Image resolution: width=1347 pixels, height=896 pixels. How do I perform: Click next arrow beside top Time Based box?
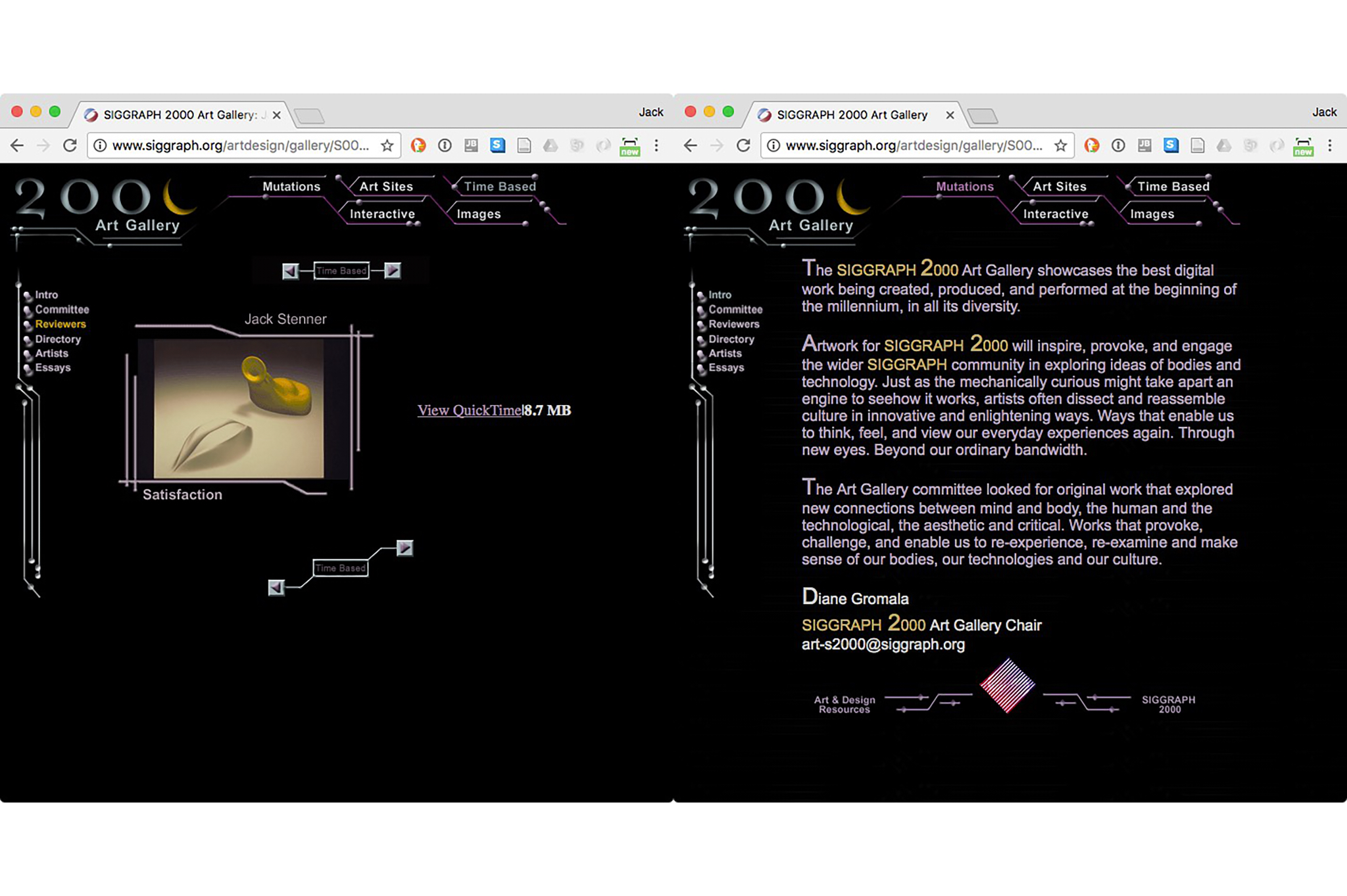coord(393,271)
